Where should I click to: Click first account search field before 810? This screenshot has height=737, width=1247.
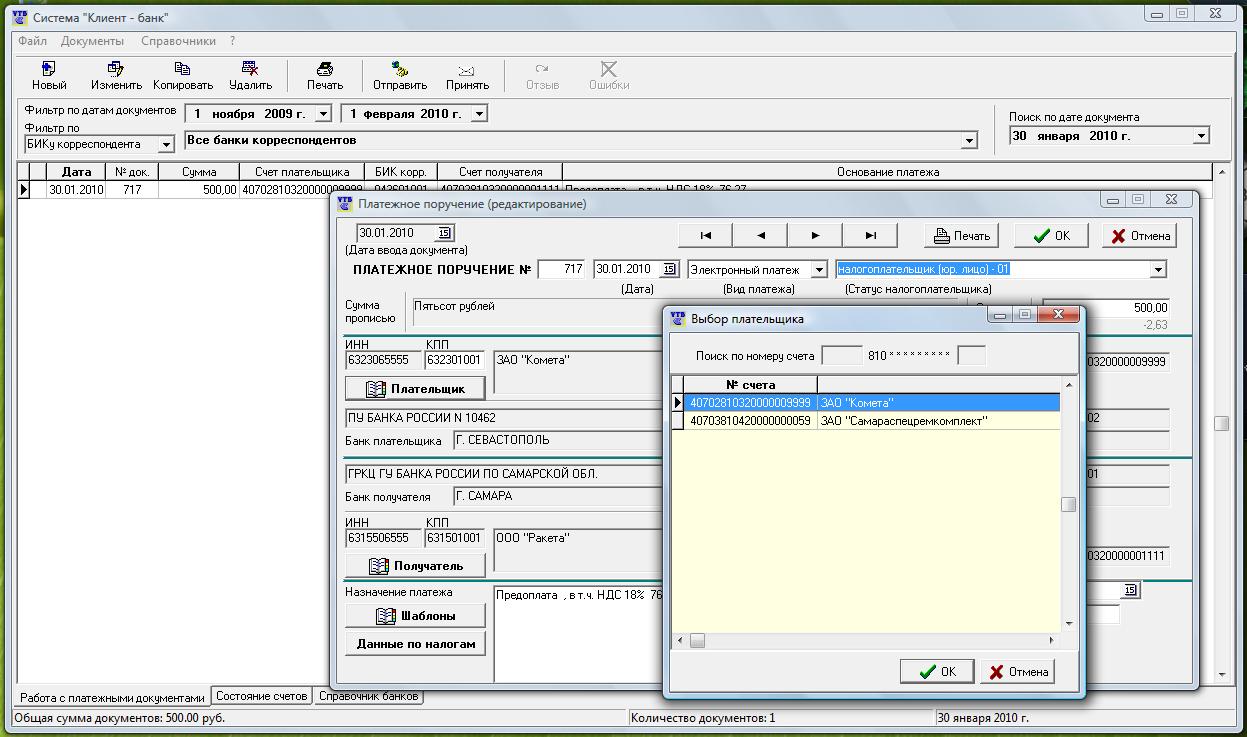[x=842, y=355]
